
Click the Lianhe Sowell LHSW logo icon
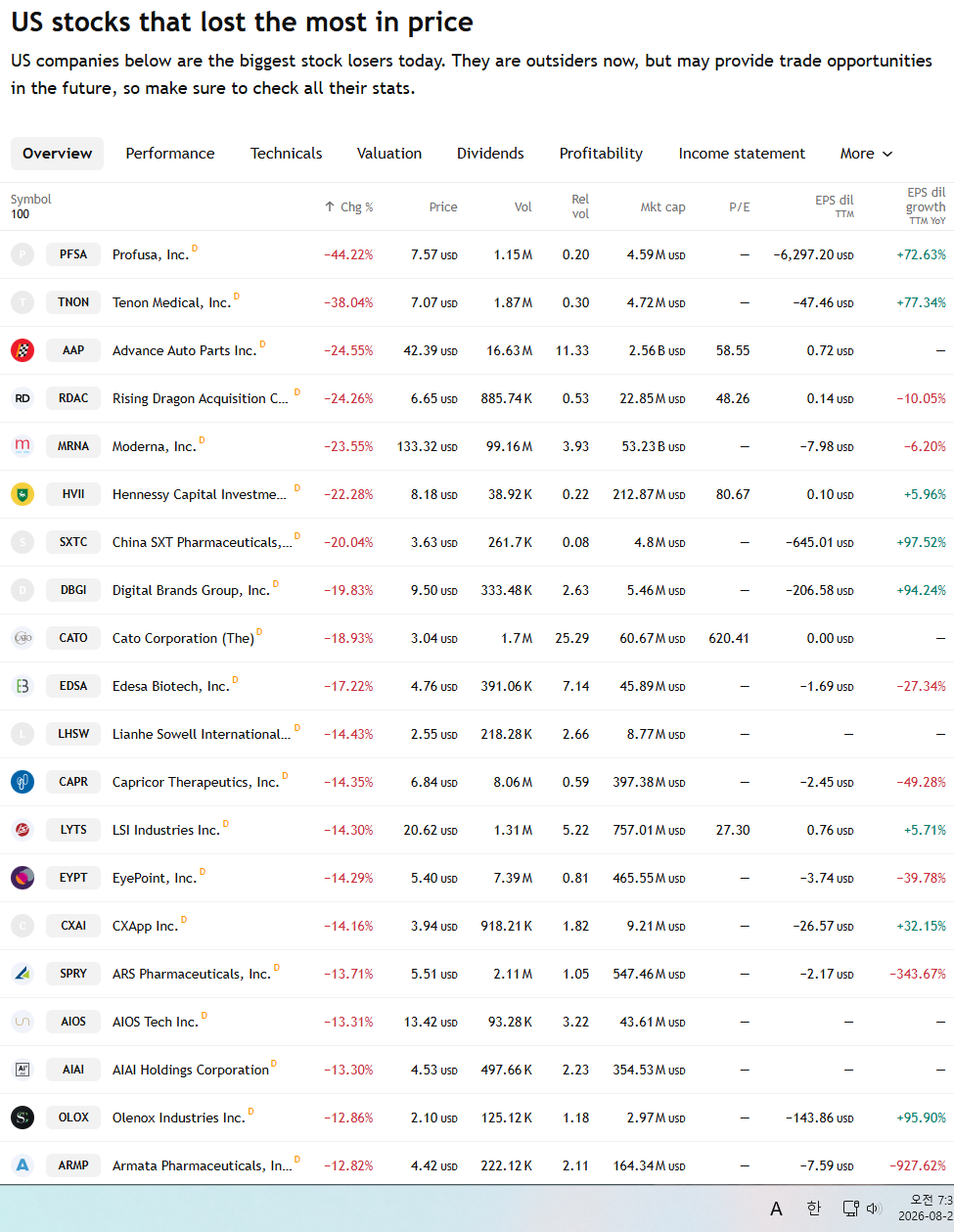[23, 734]
